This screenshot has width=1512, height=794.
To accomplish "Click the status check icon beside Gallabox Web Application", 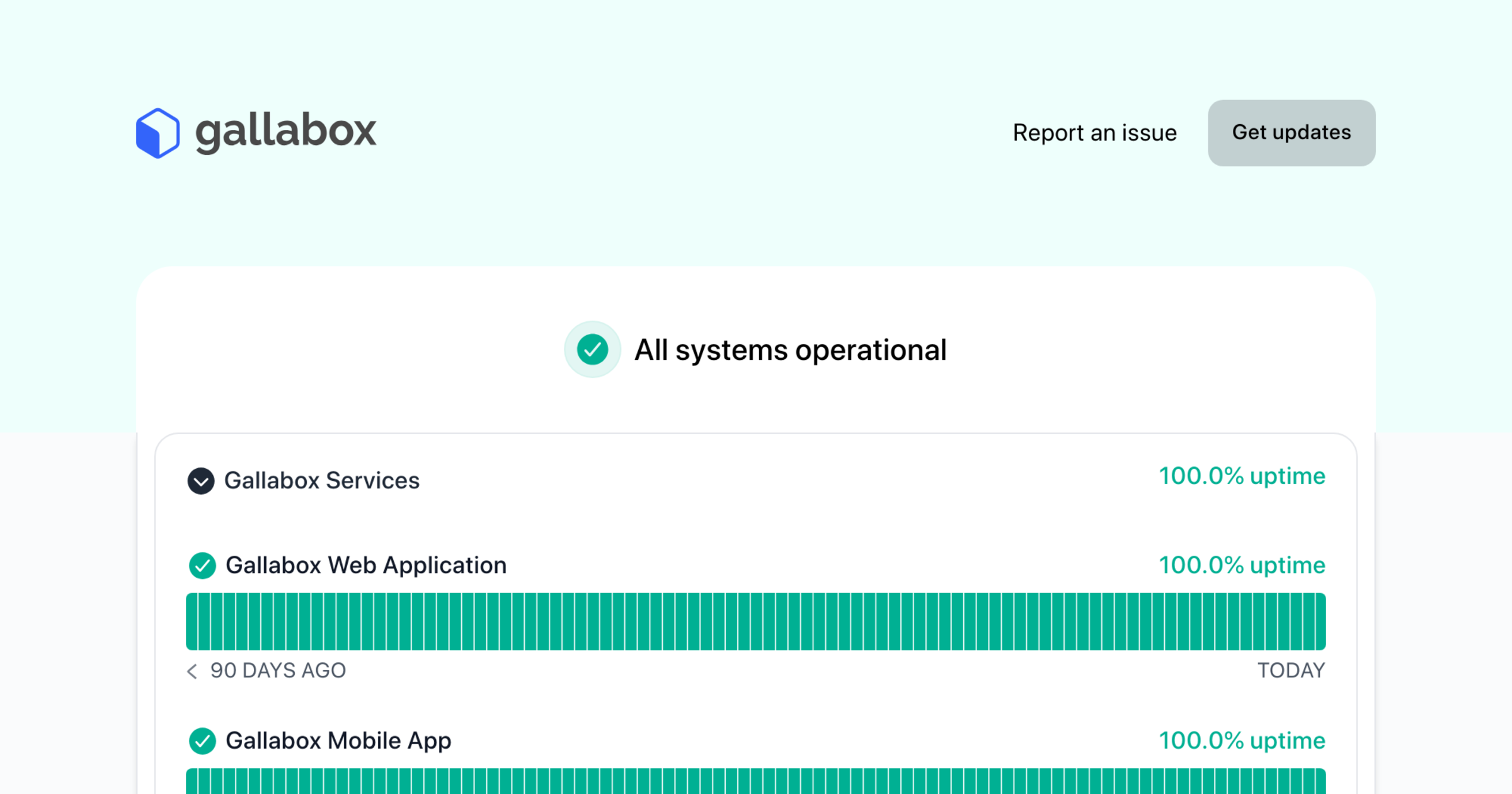I will point(202,565).
